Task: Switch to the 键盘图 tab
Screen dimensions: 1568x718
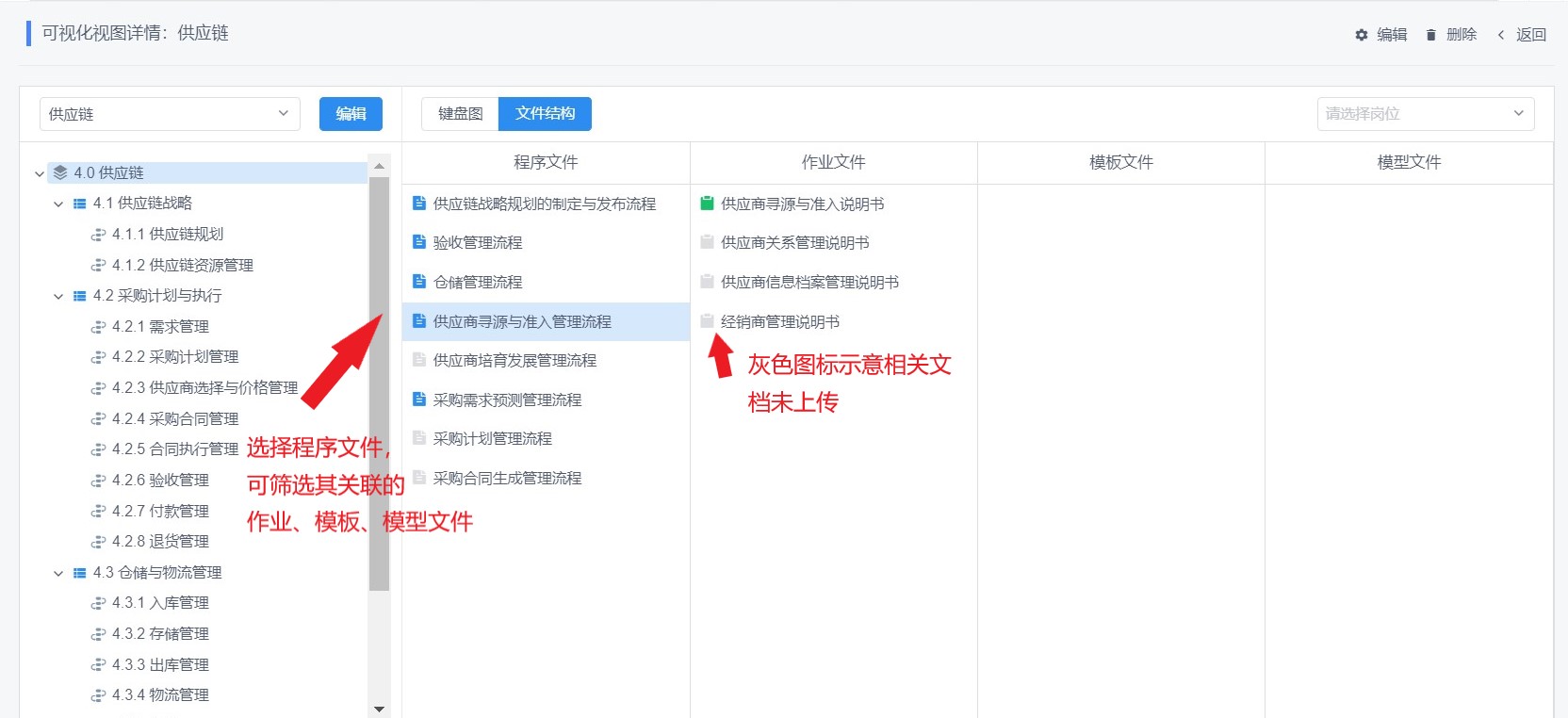Action: click(x=460, y=114)
